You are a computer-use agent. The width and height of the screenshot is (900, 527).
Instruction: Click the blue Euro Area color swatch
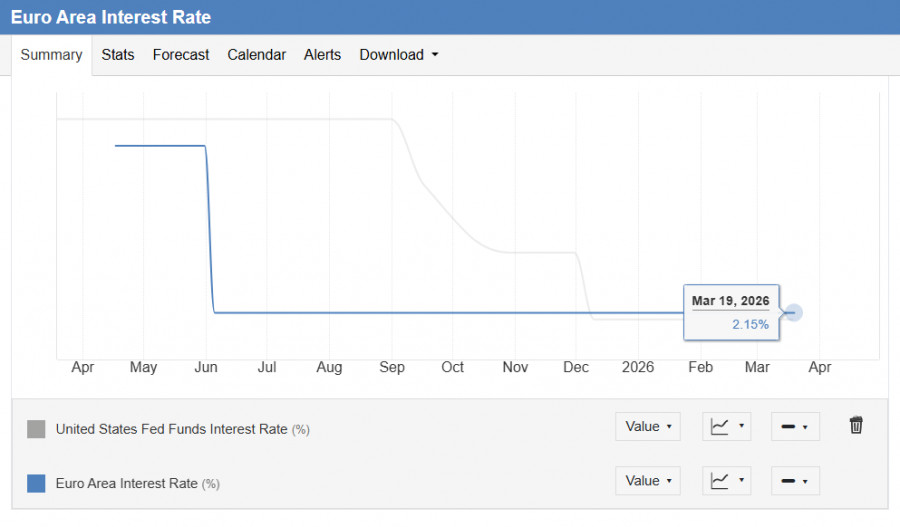36,484
